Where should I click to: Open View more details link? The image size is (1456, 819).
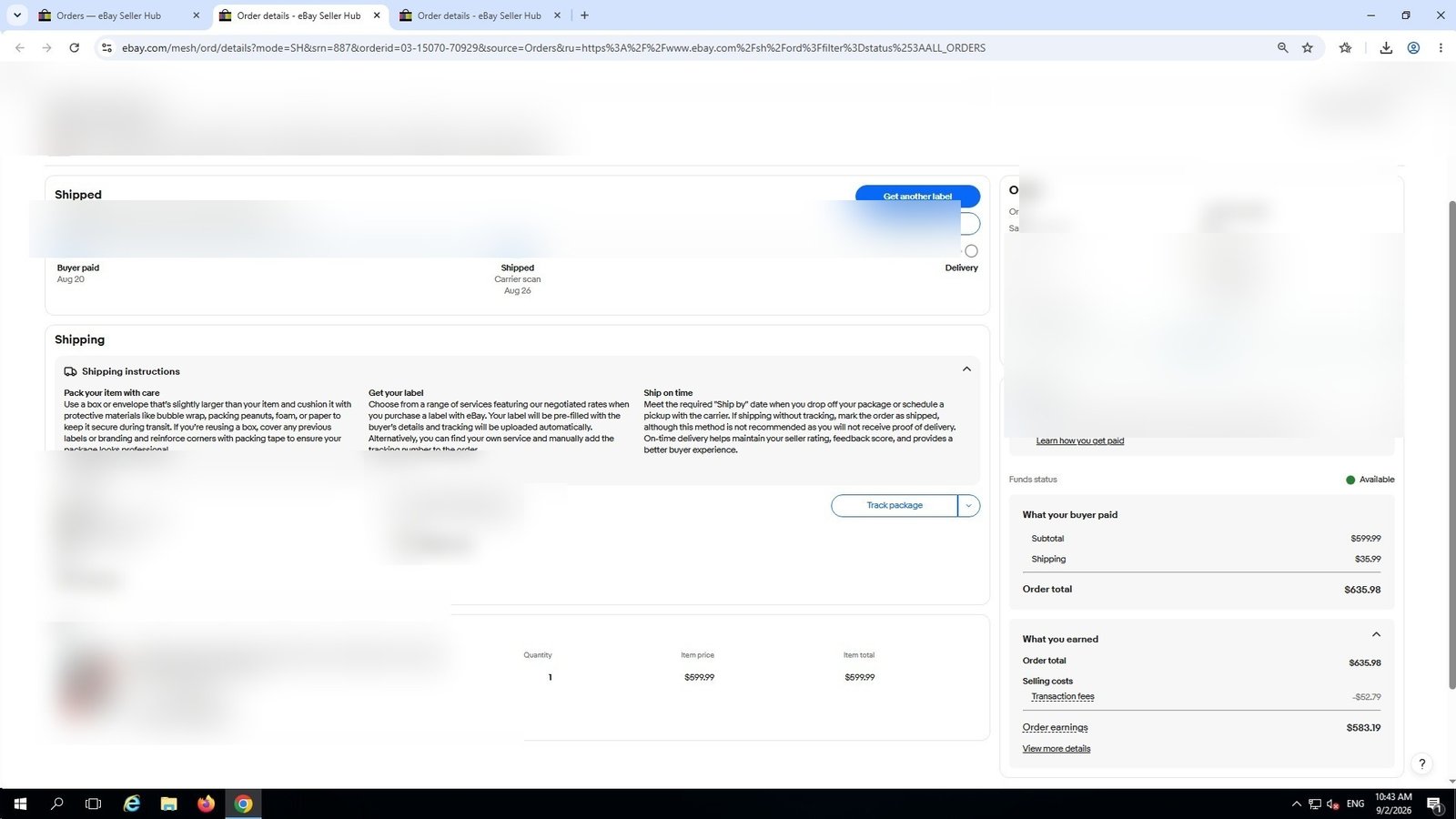(1057, 749)
